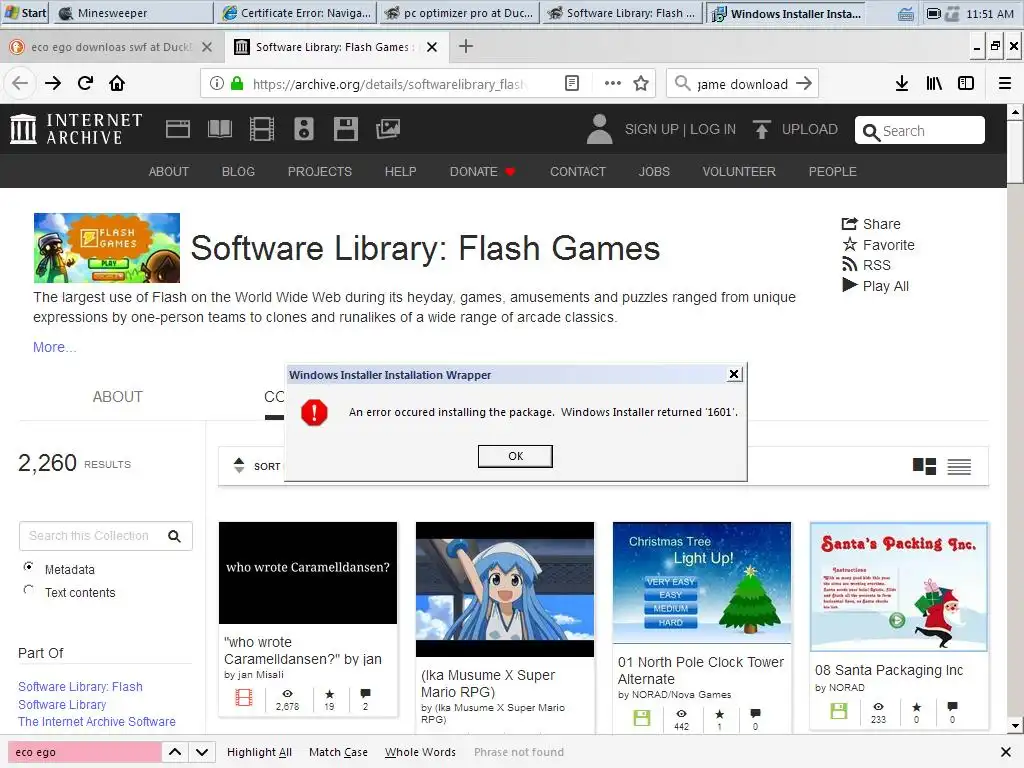1024x768 pixels.
Task: Open the Archive audio speaker icon
Action: pyautogui.click(x=304, y=129)
